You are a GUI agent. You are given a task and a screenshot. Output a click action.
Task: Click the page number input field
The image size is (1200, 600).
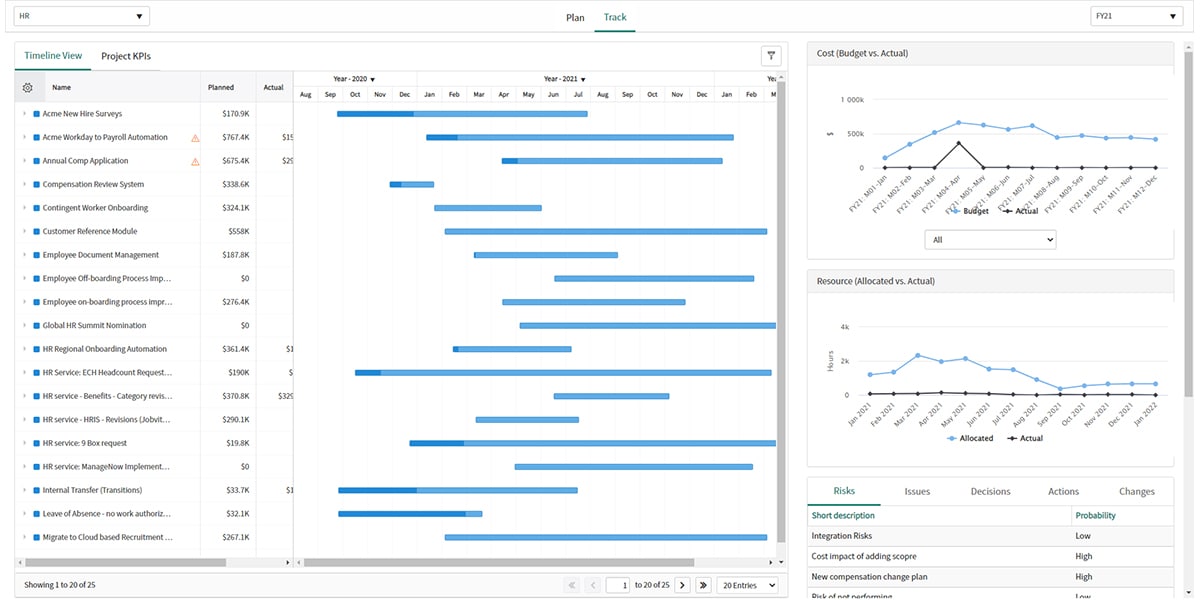(619, 585)
